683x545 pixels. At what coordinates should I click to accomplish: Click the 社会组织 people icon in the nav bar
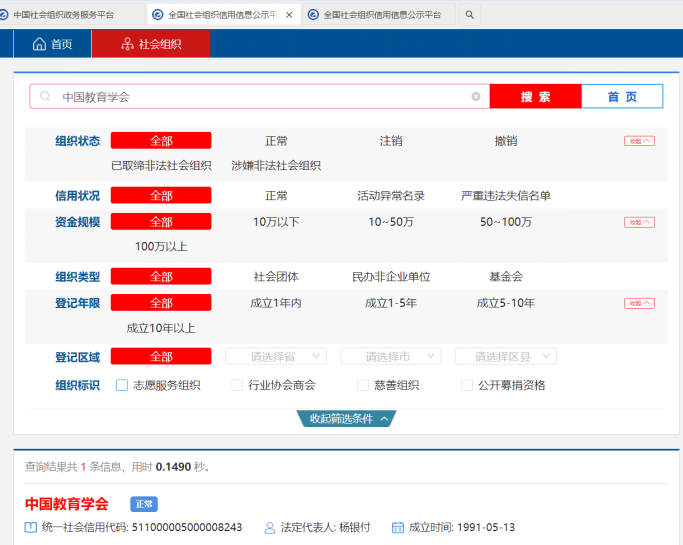[x=126, y=44]
